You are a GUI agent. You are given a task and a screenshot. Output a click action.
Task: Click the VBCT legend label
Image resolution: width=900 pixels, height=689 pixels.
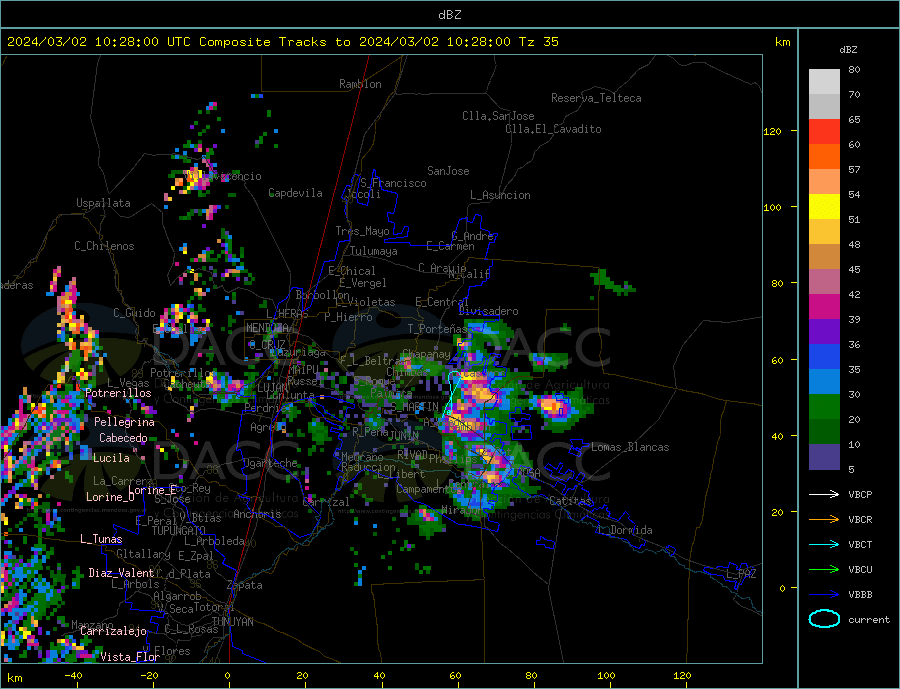pyautogui.click(x=860, y=544)
